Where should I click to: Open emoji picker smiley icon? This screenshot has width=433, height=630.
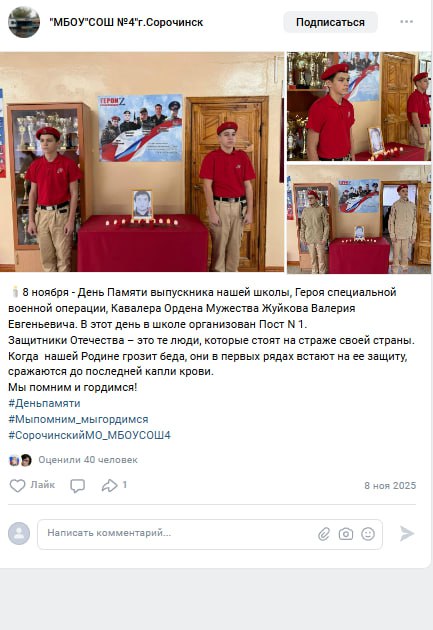(x=368, y=534)
